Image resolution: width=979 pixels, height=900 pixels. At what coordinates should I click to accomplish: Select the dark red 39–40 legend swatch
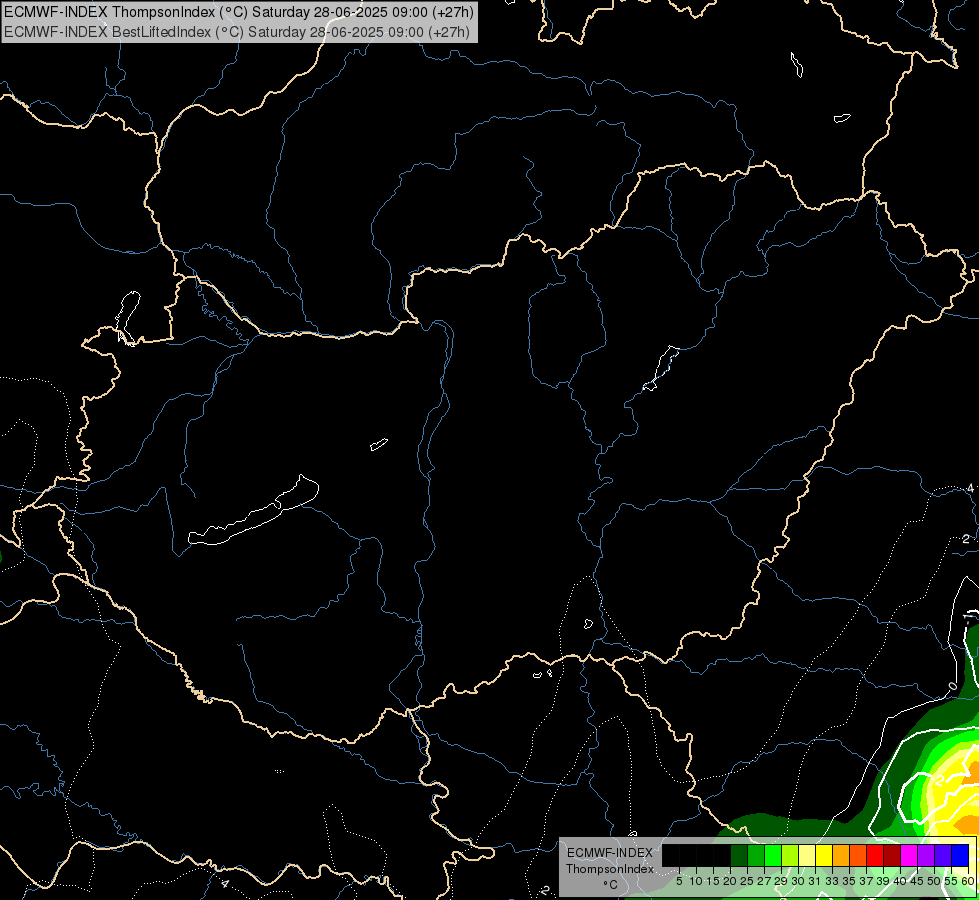click(x=892, y=855)
